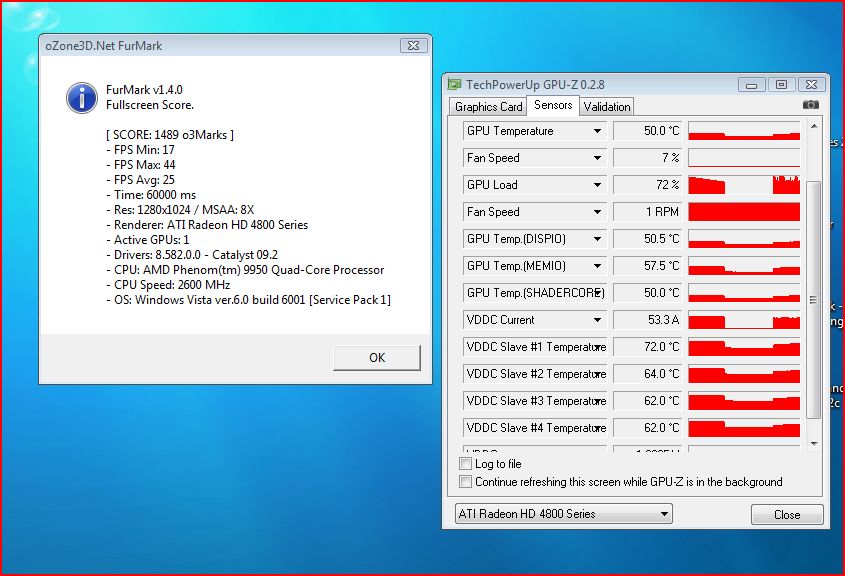Viewport: 845px width, 576px height.
Task: Click the GPU Temperature value 50.0 °C
Action: pos(648,131)
